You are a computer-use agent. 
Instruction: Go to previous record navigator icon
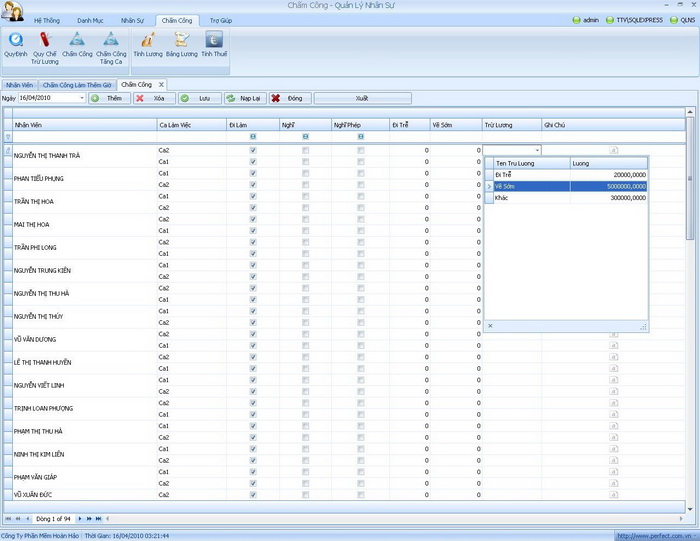[28, 519]
